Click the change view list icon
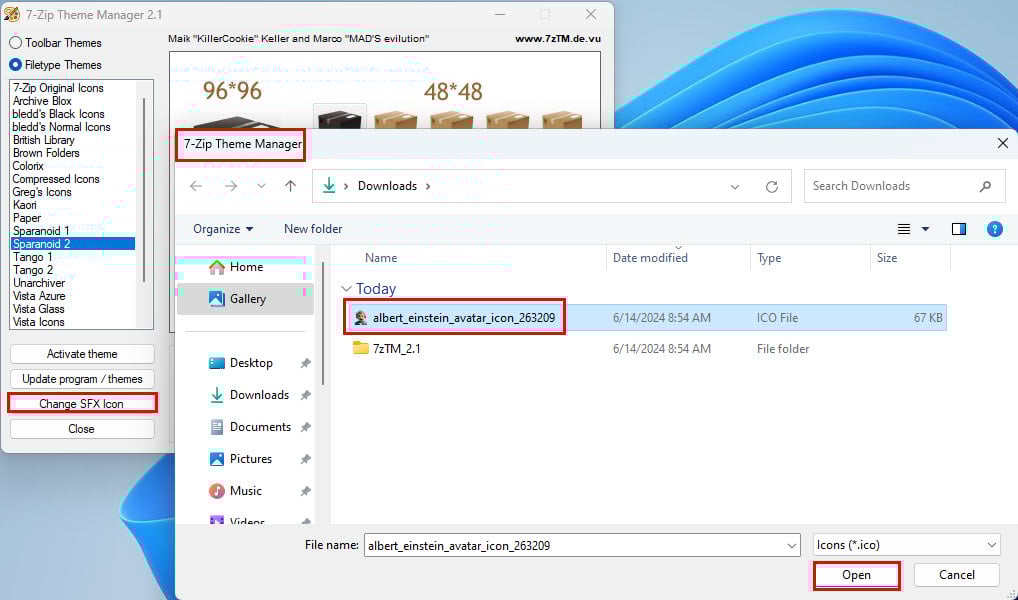 [903, 229]
